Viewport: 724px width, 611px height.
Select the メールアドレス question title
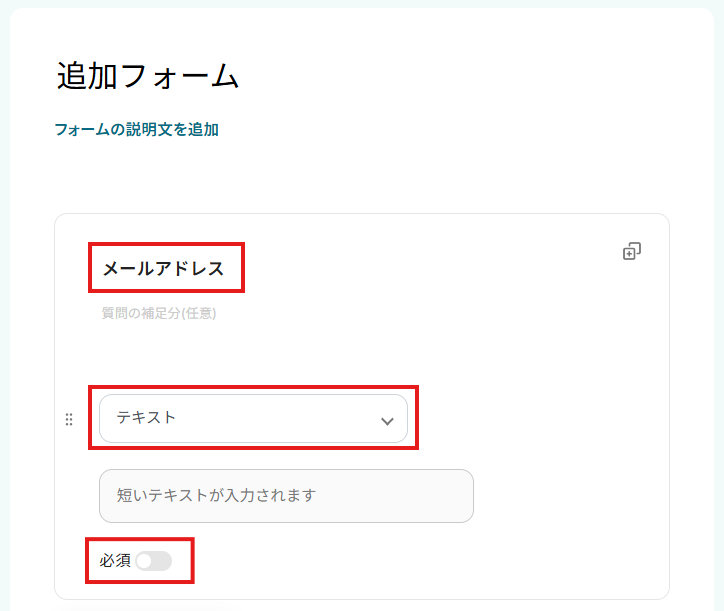tap(164, 268)
